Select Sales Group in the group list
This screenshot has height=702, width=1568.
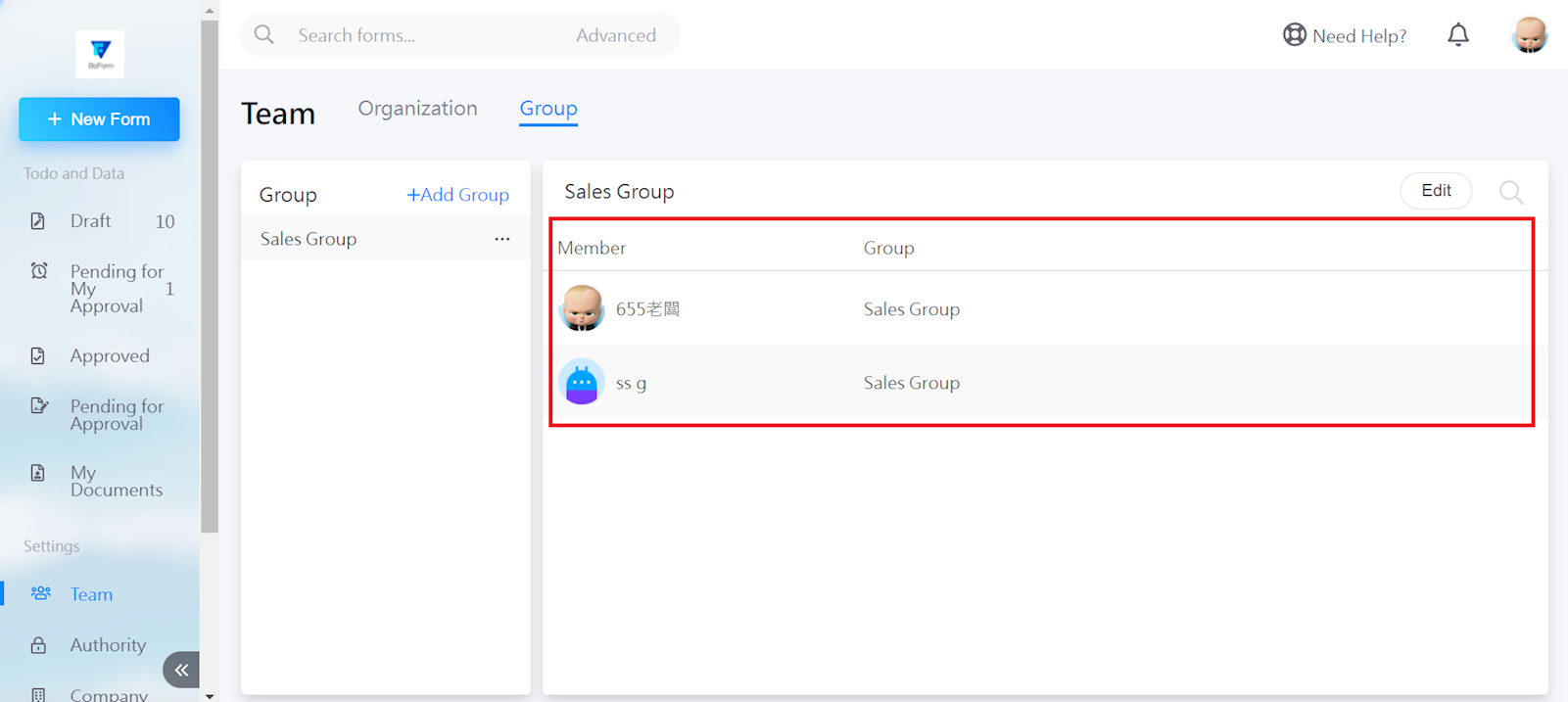309,239
